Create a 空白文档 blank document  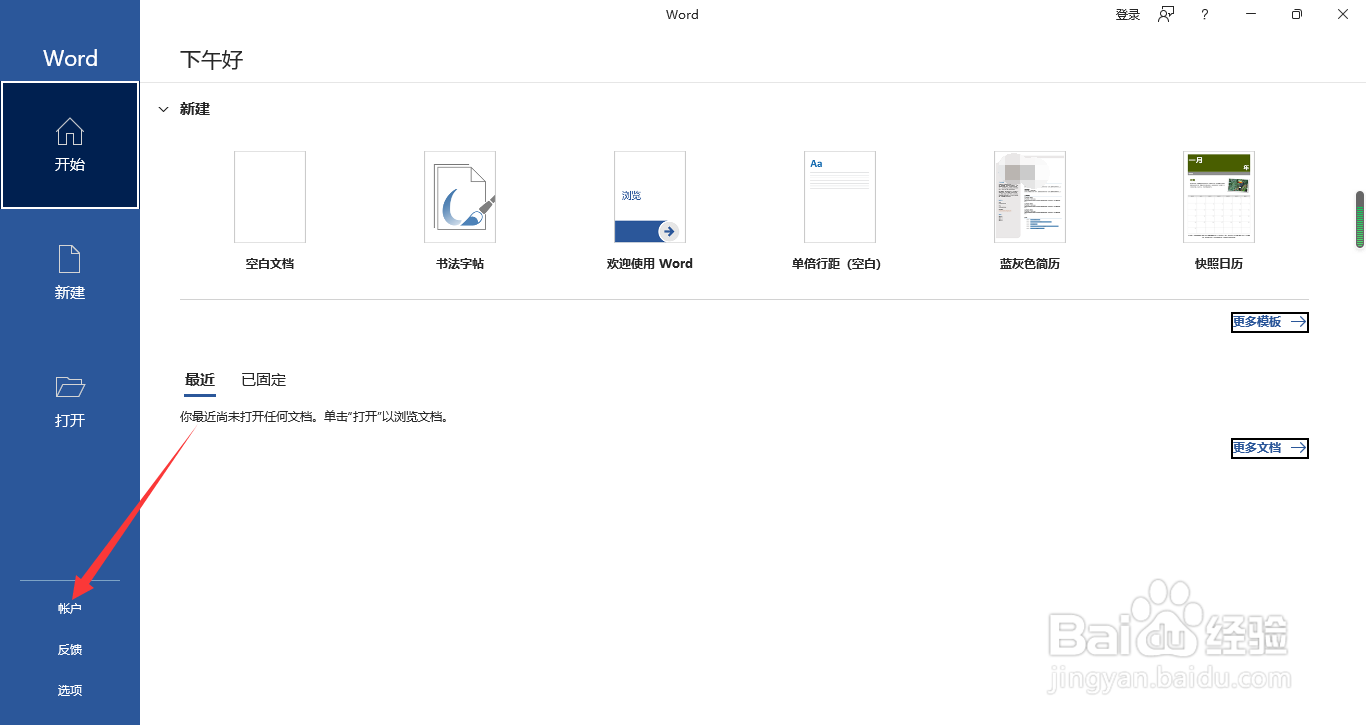(x=270, y=211)
